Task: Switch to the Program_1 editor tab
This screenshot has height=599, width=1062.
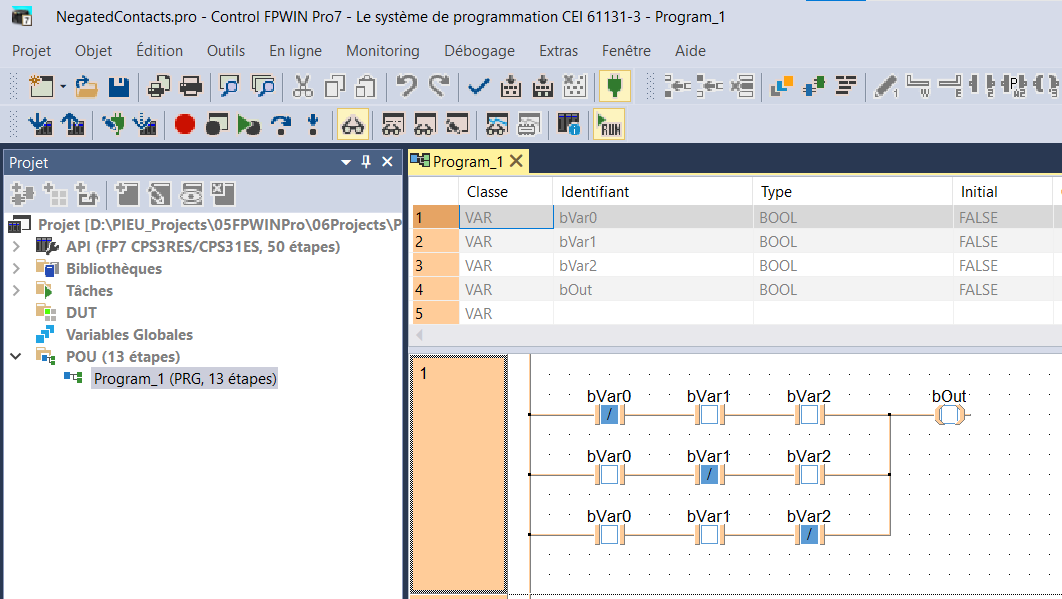Action: point(467,161)
